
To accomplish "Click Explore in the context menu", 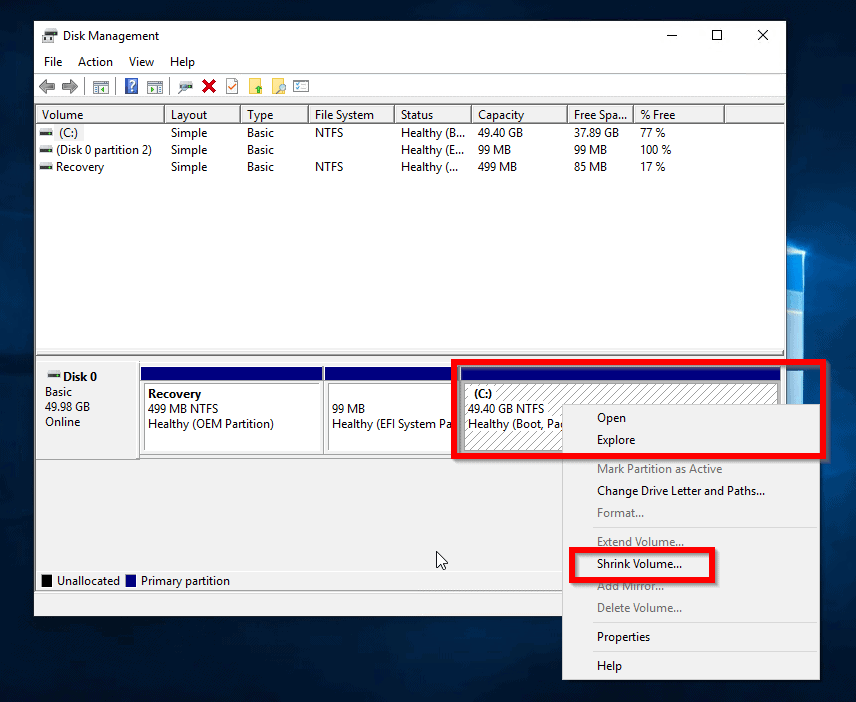I will click(616, 440).
